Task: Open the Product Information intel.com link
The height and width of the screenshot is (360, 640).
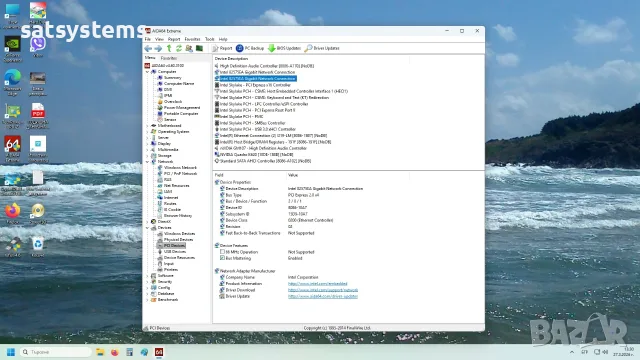Action: pyautogui.click(x=318, y=284)
